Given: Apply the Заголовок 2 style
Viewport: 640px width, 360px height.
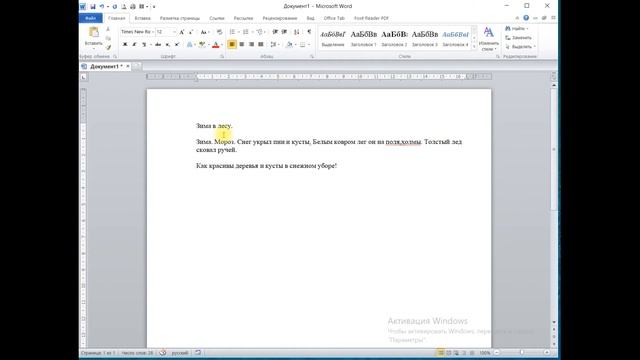Looking at the screenshot, I should [394, 38].
